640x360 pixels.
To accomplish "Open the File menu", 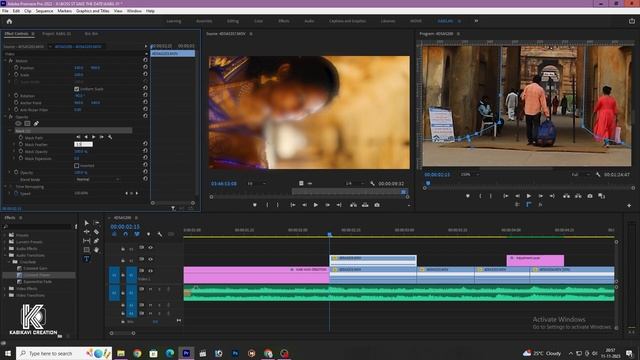I will [5, 11].
